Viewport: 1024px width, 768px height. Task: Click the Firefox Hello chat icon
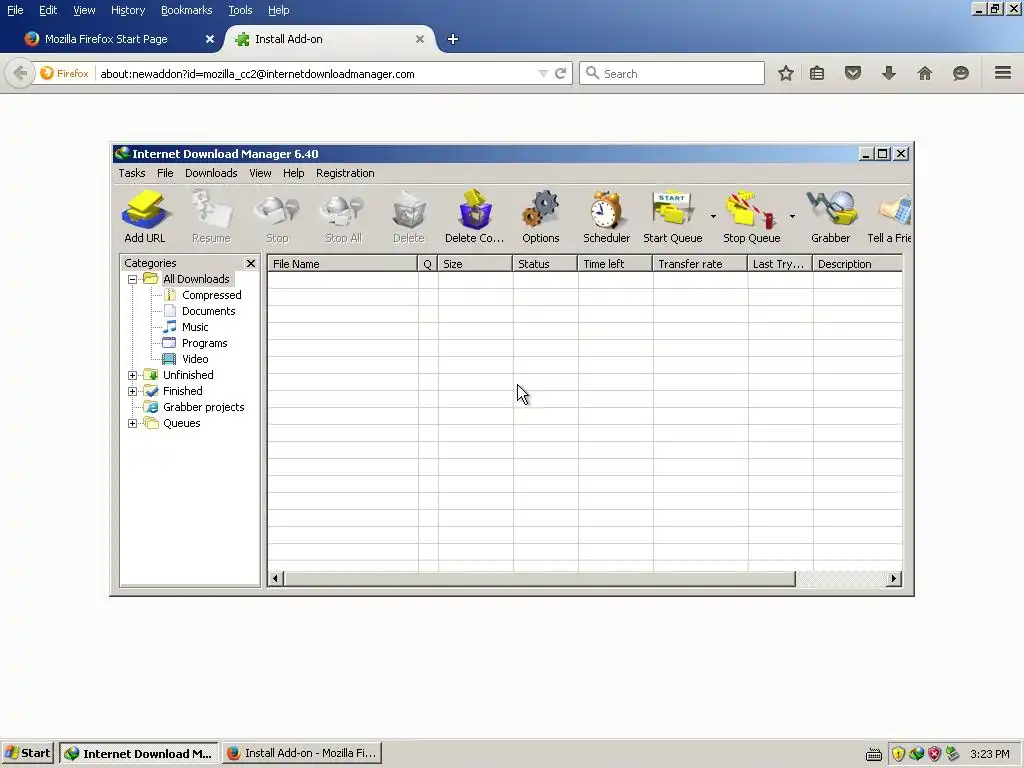pos(961,73)
